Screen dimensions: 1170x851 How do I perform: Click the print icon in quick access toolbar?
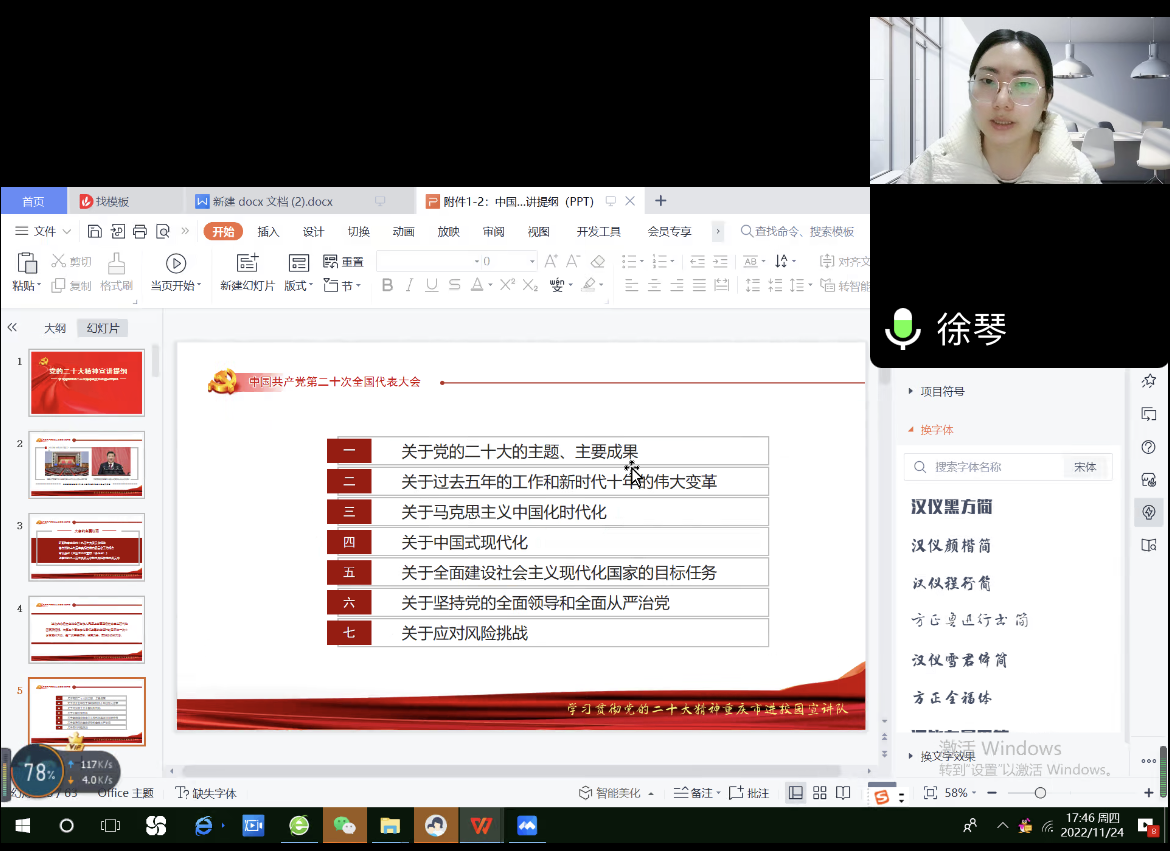pyautogui.click(x=140, y=232)
